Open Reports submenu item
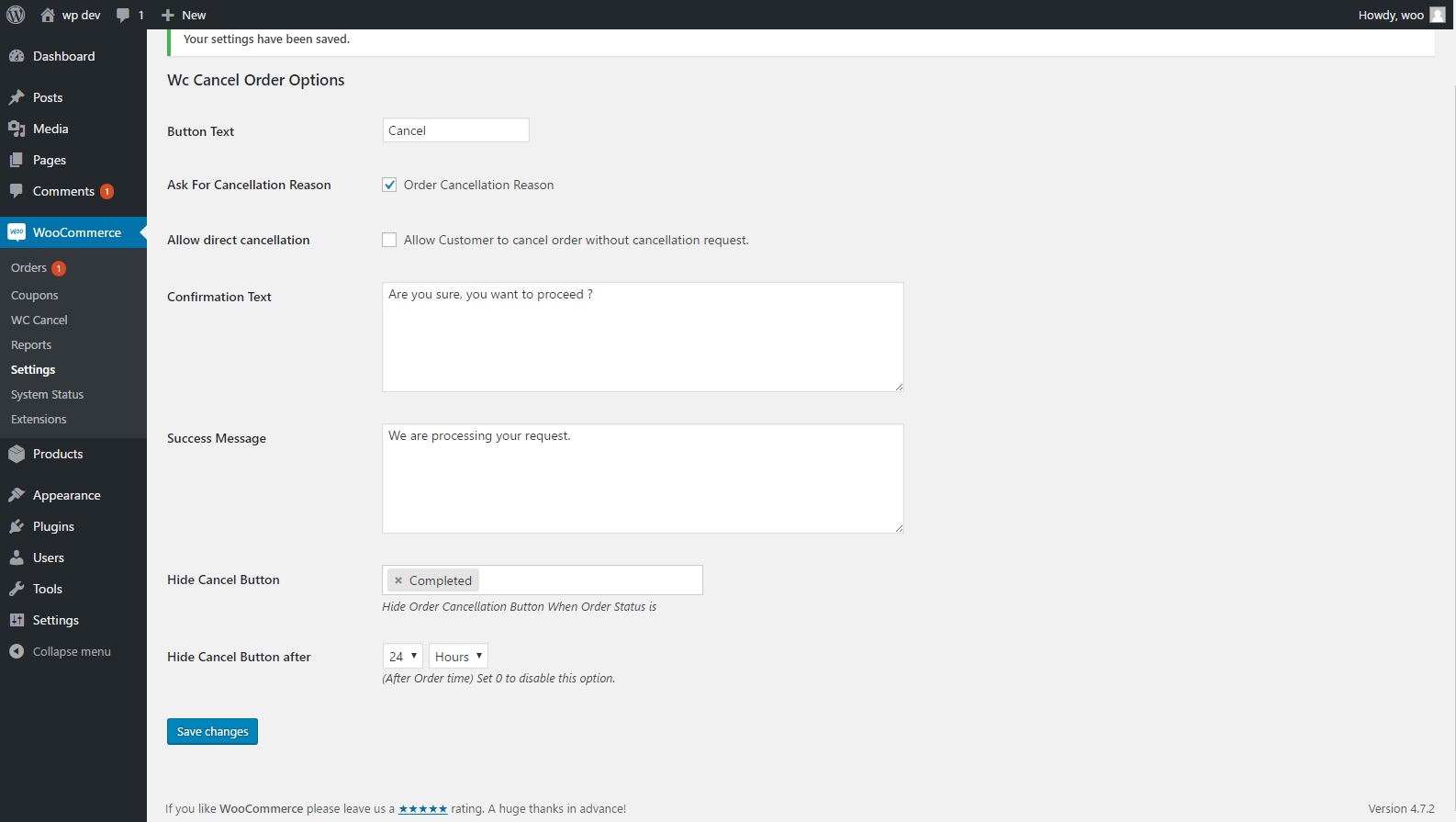Screen dimensions: 1456x822 click(31, 345)
